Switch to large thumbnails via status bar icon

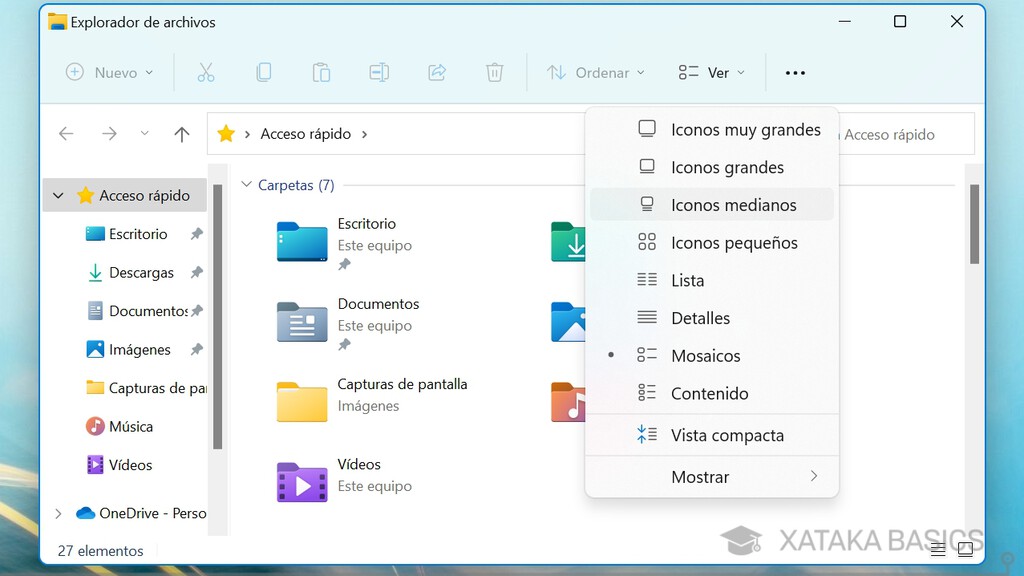(x=966, y=549)
